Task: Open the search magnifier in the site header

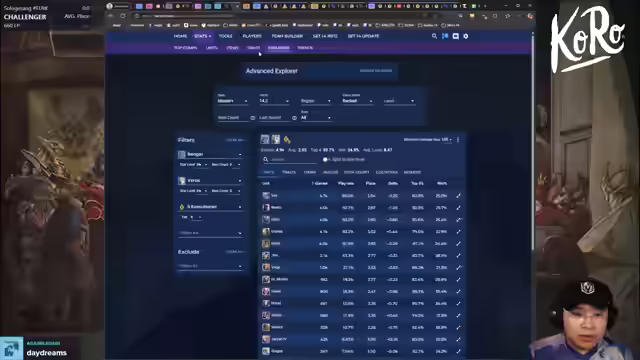Action: tap(434, 36)
